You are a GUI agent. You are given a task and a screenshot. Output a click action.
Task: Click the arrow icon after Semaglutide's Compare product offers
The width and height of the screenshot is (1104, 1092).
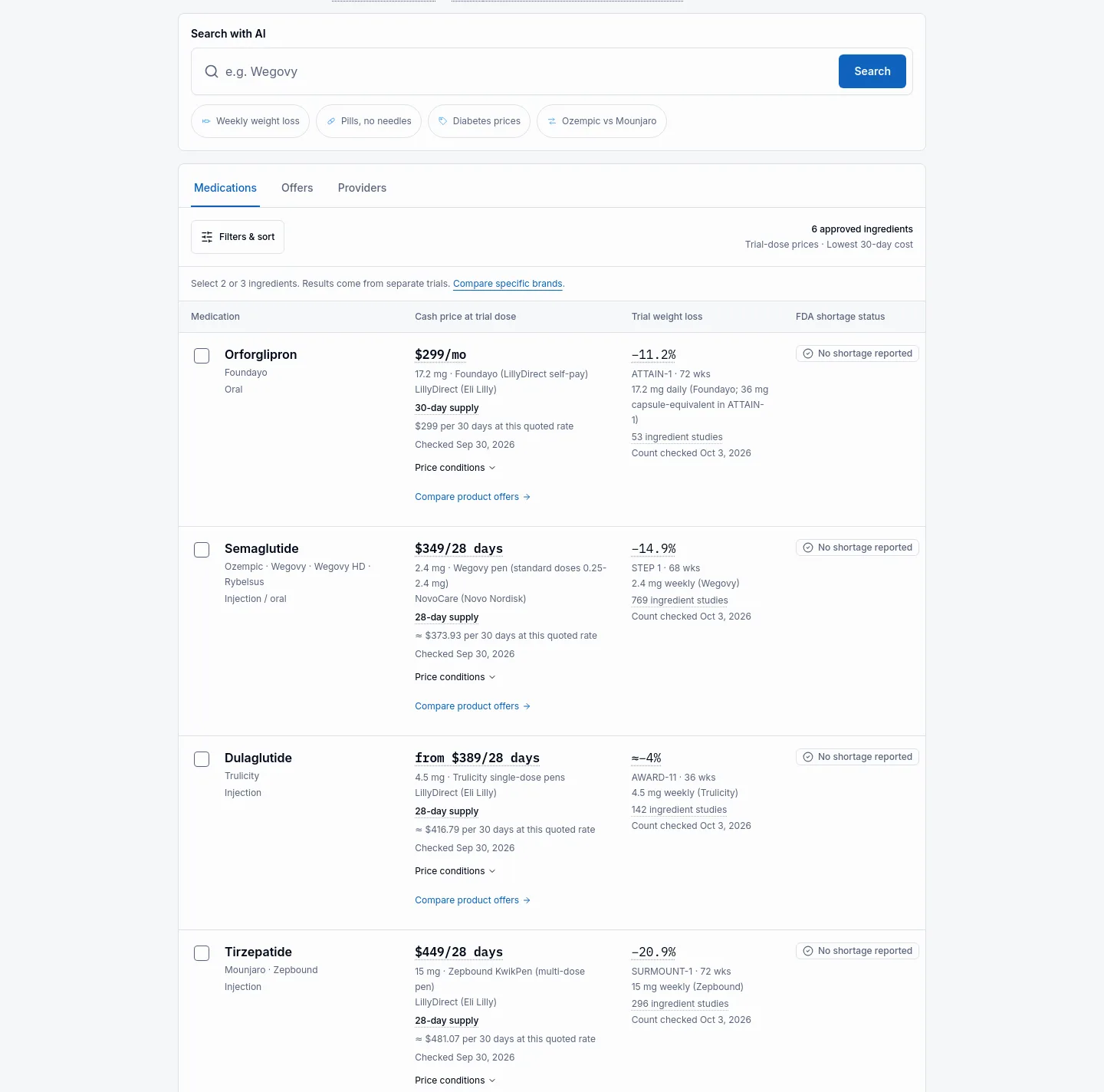(527, 706)
